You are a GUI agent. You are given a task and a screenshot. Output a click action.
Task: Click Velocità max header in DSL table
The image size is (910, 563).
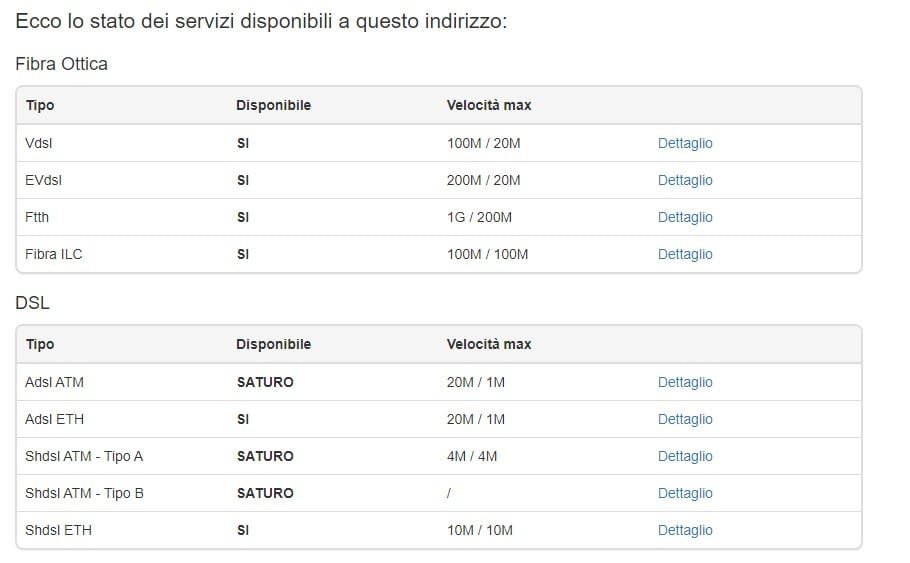489,344
